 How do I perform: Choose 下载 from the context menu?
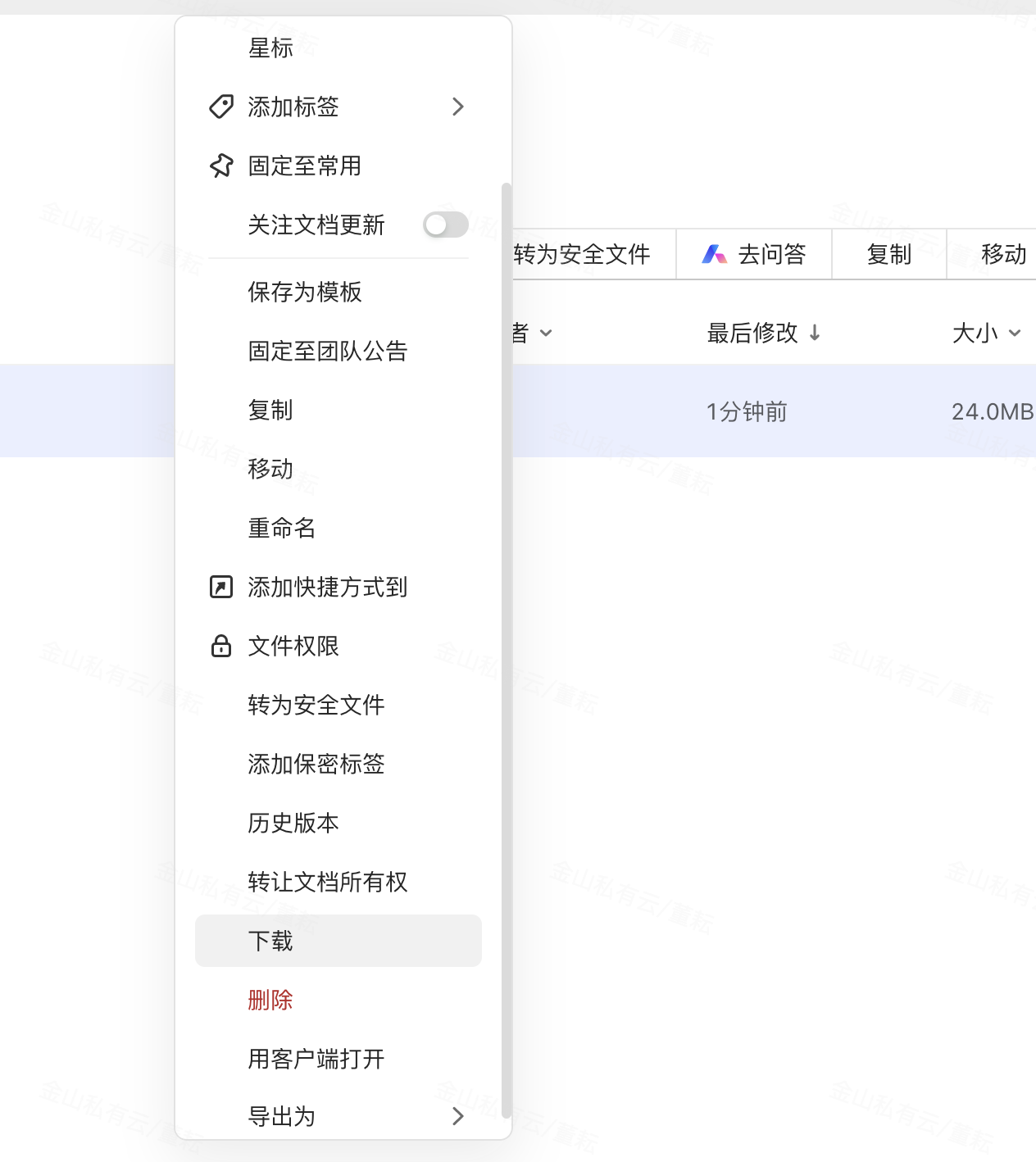tap(339, 941)
